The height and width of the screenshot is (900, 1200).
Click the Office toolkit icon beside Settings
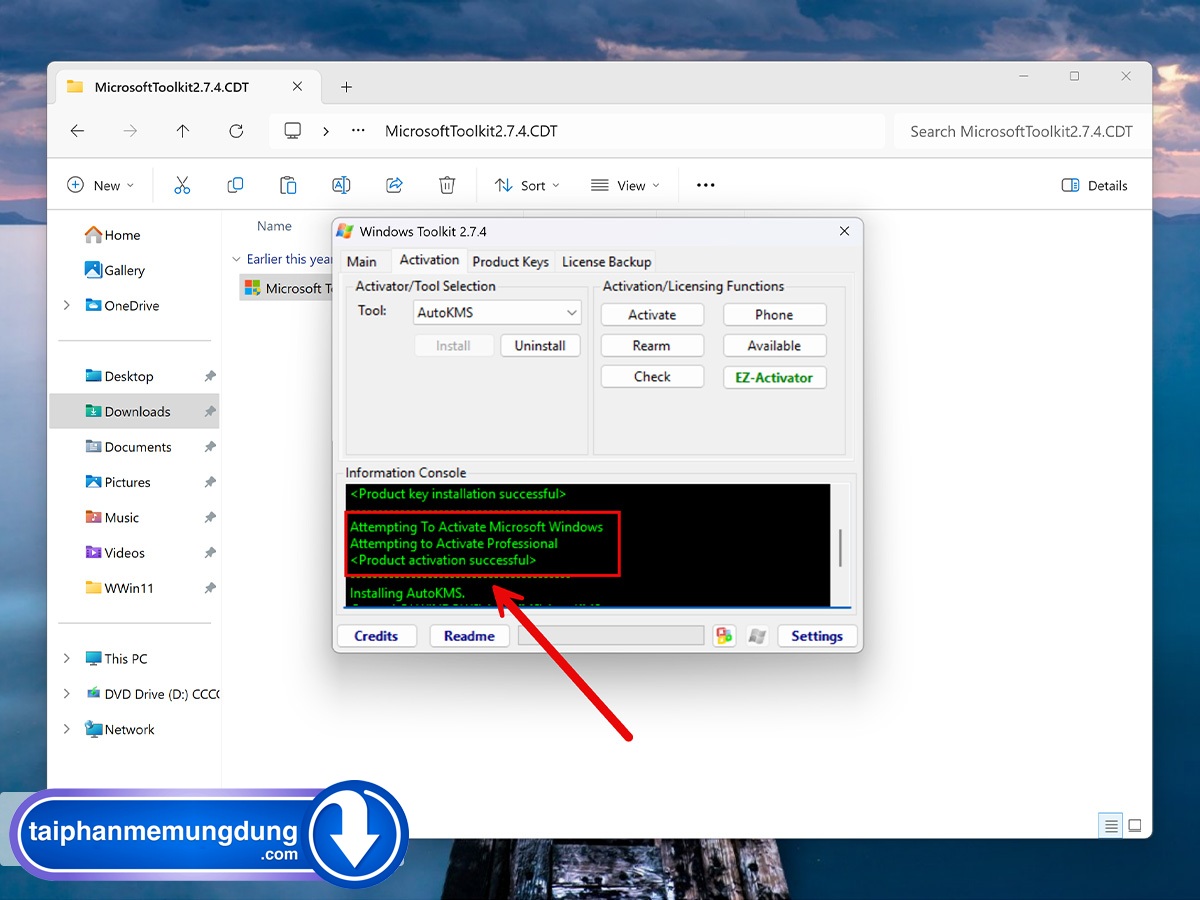(724, 636)
